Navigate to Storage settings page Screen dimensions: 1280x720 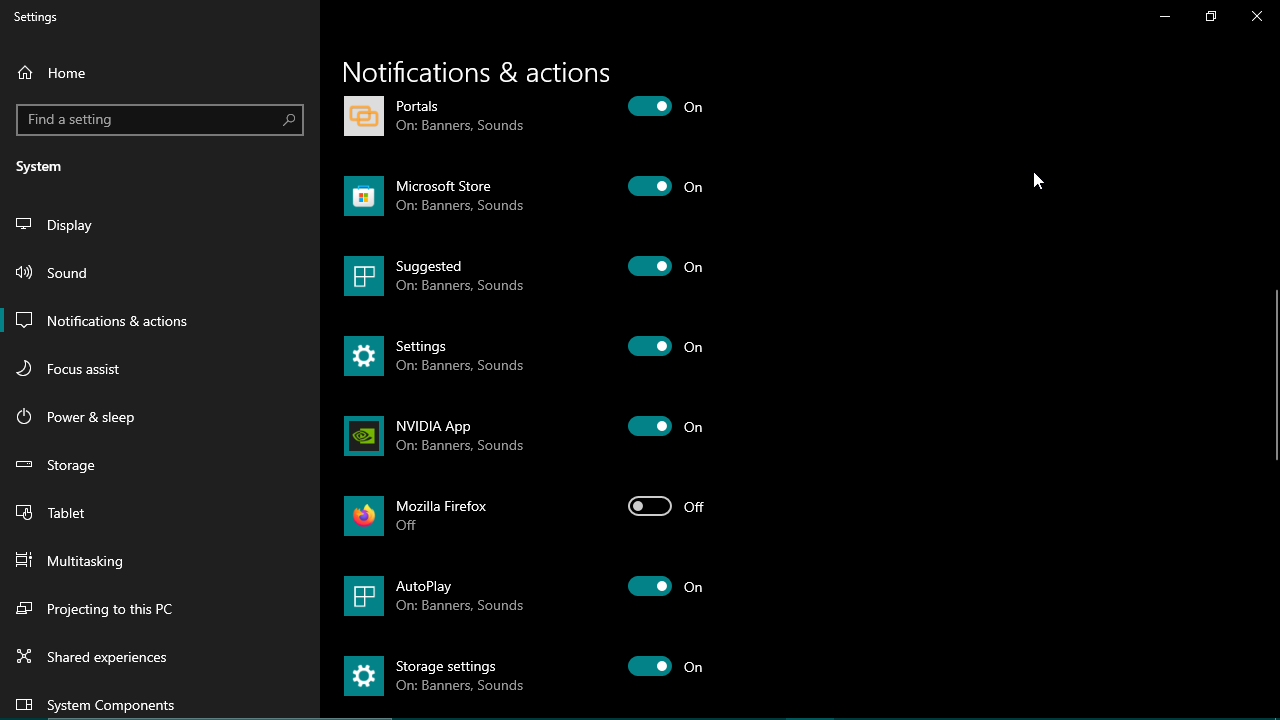click(x=160, y=465)
